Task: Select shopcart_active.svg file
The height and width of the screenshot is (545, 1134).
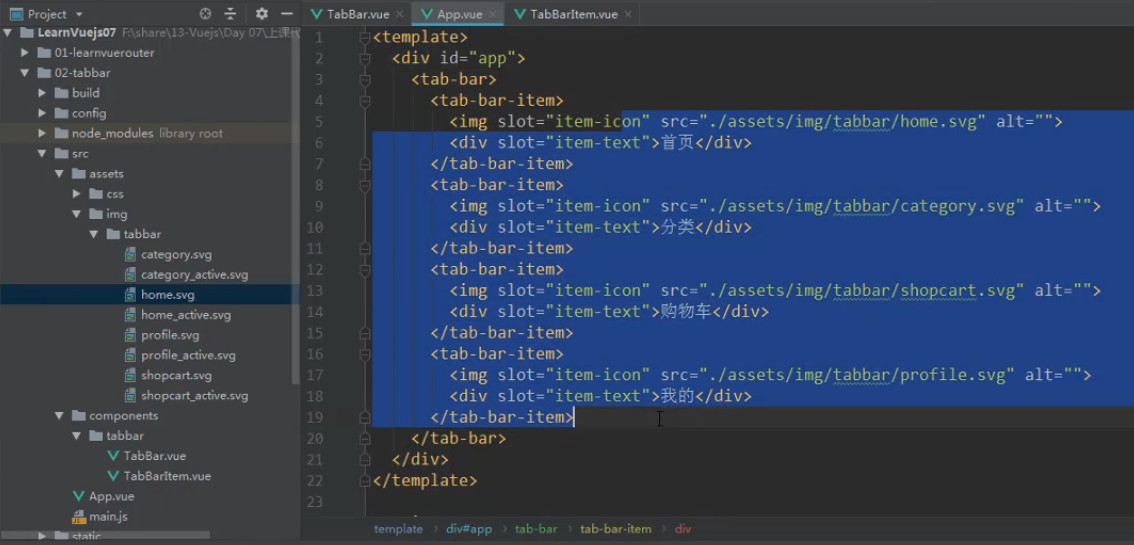Action: point(195,396)
